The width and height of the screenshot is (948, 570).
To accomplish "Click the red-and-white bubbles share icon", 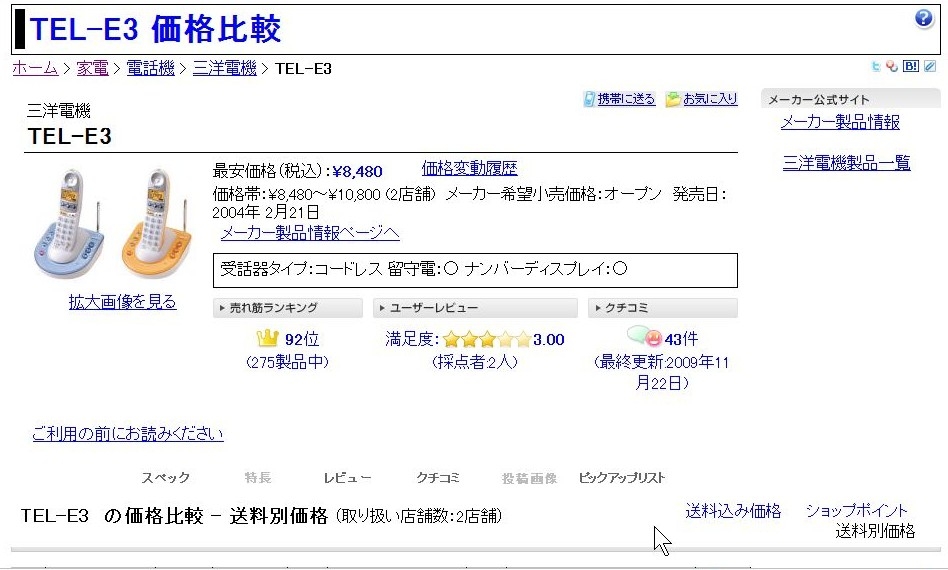I will [892, 66].
